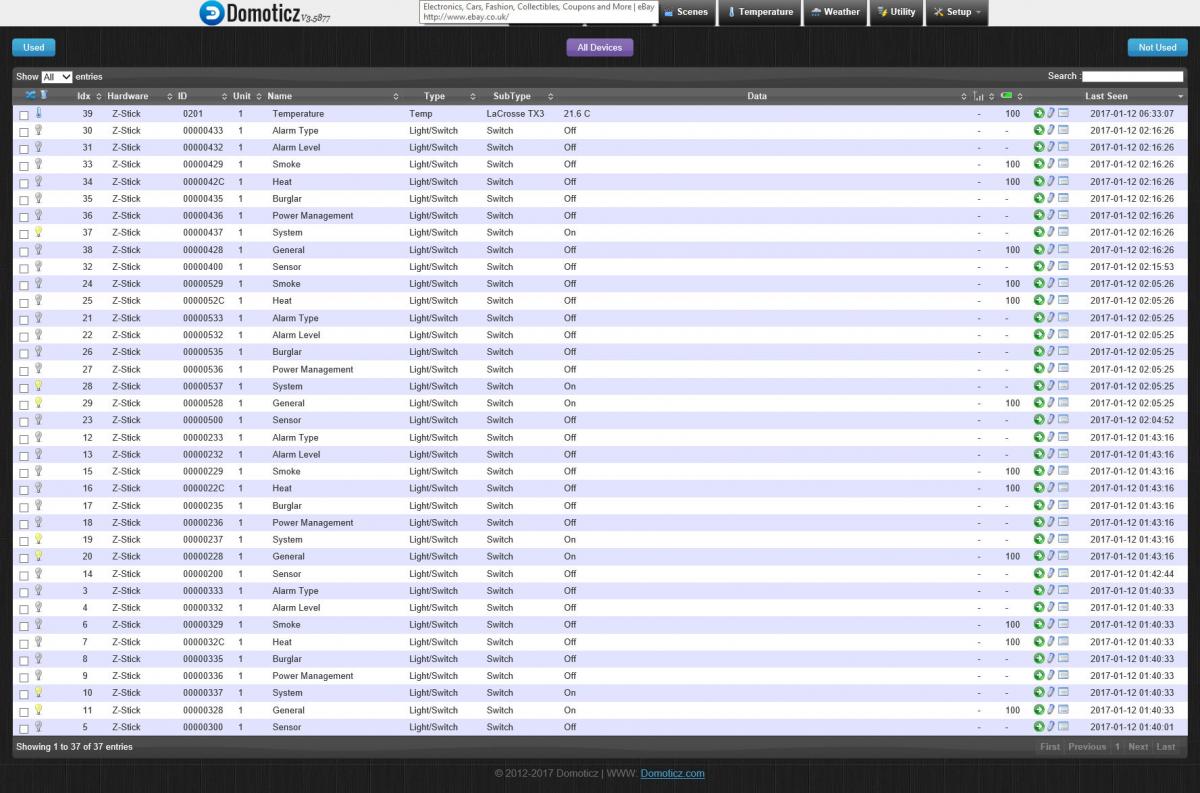Click the Not Used filter button
This screenshot has width=1200, height=793.
(x=1157, y=47)
